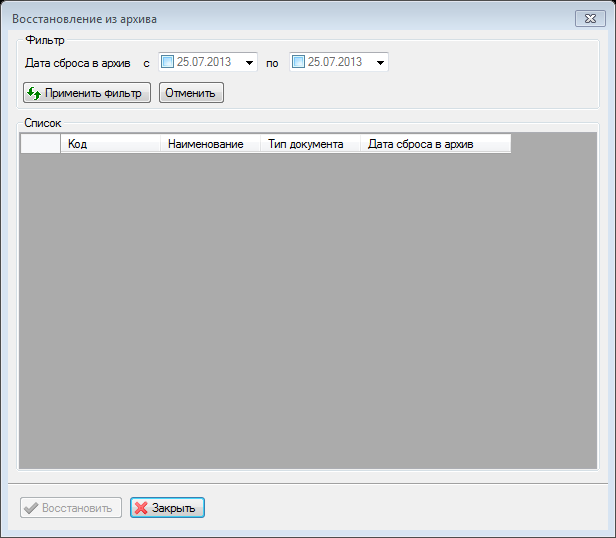Viewport: 616px width, 538px height.
Task: Close the Восстановление из архива dialog window
Action: [590, 18]
